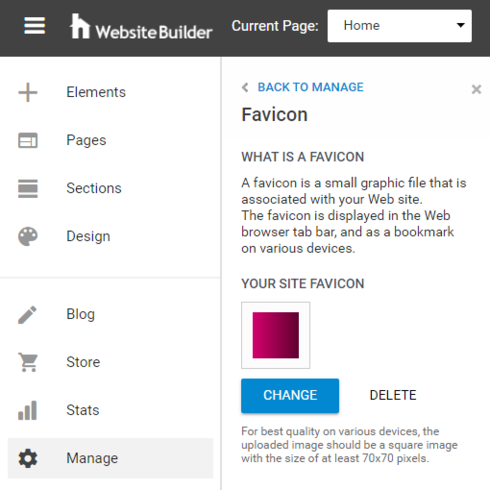Click the Blog pencil icon
Viewport: 490px width, 490px height.
coord(27,315)
